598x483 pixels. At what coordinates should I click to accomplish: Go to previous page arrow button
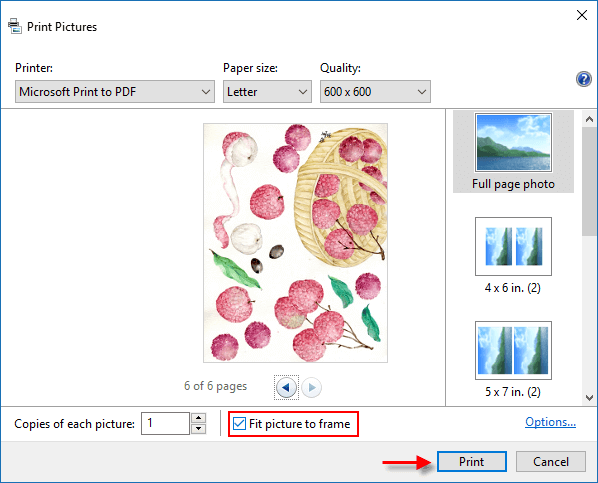point(286,388)
